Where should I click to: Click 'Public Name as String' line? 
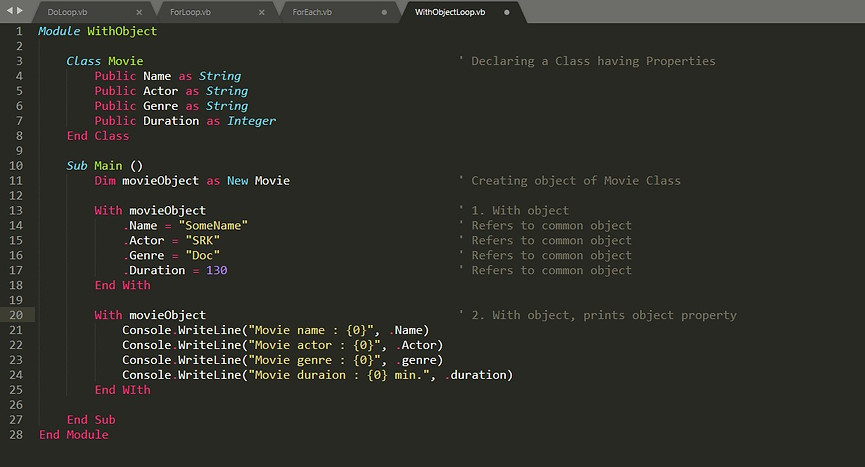pyautogui.click(x=168, y=76)
